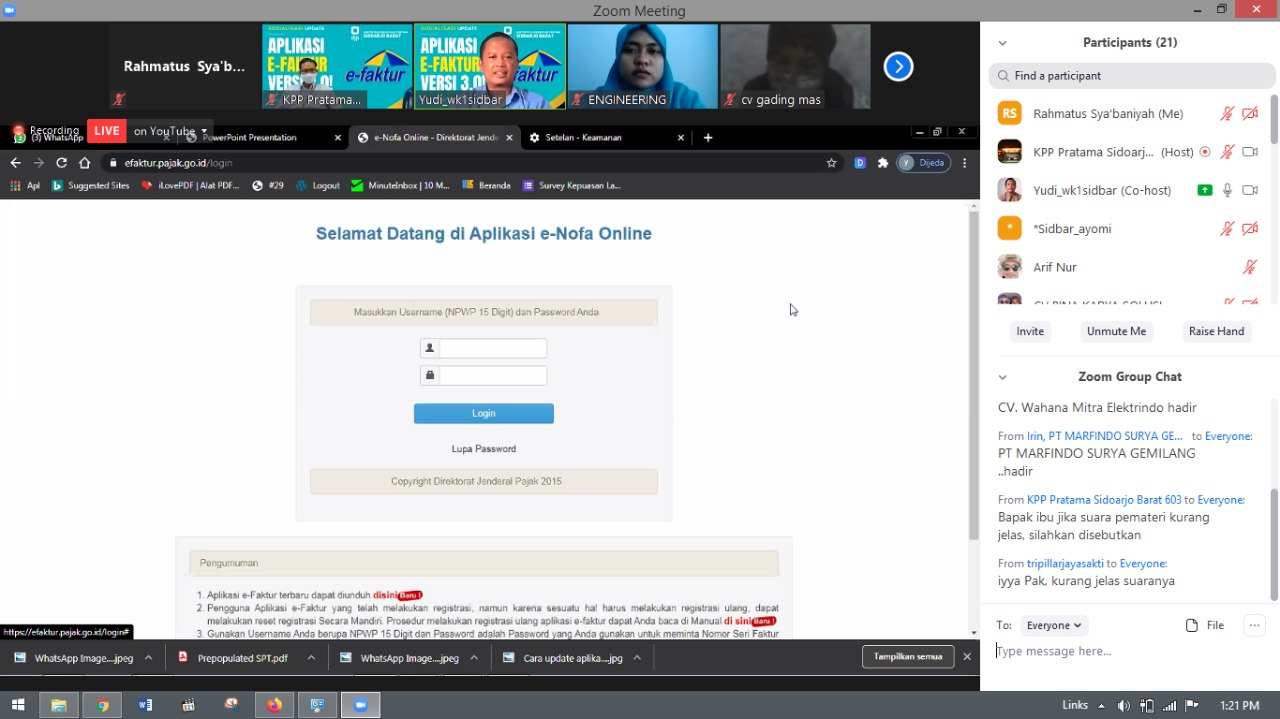Screen dimensions: 1280x719
Task: Open Zoom from the Windows taskbar
Action: (360, 705)
